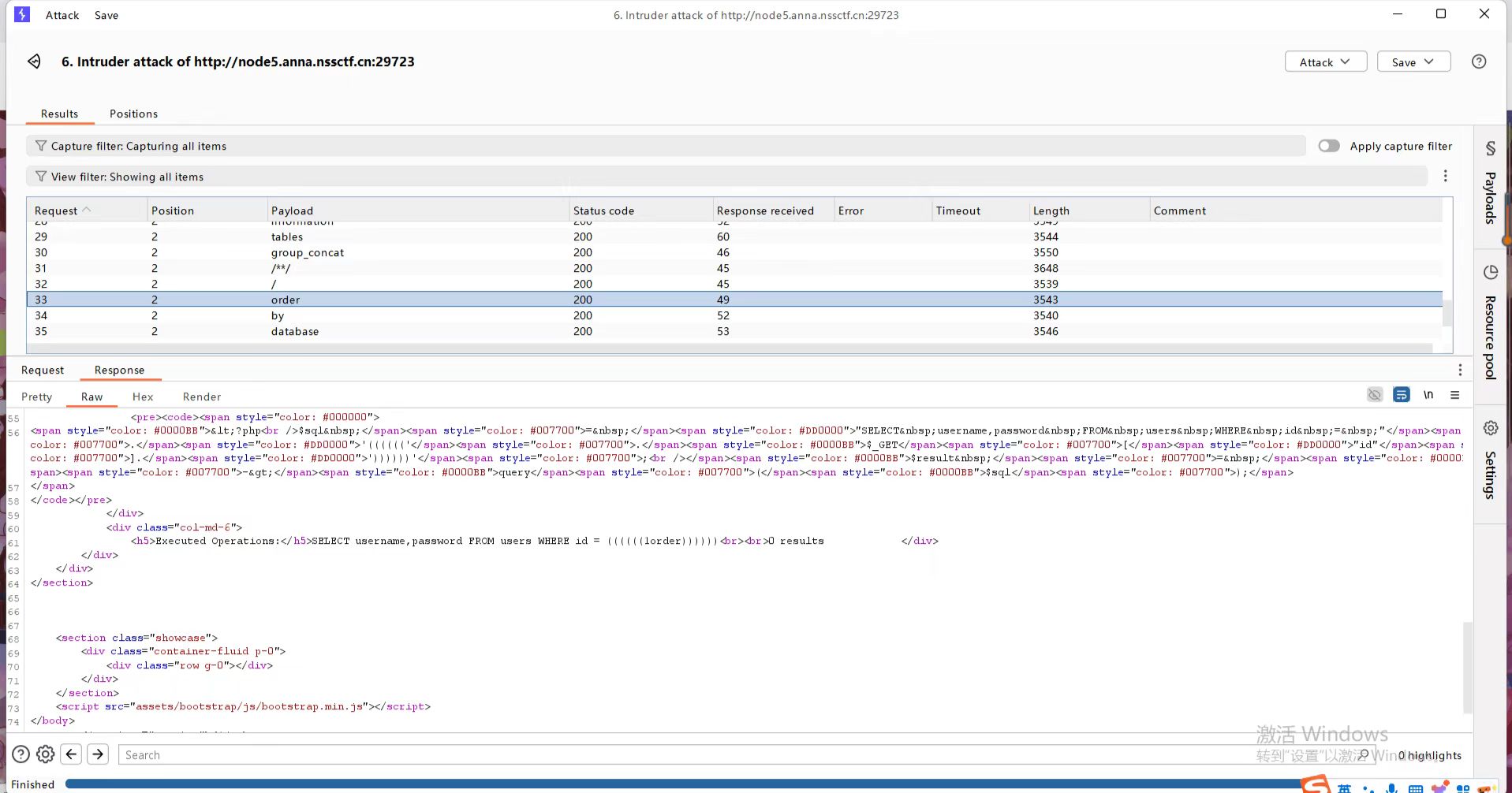Sort by Timeout column header
The width and height of the screenshot is (1512, 793).
coord(981,210)
